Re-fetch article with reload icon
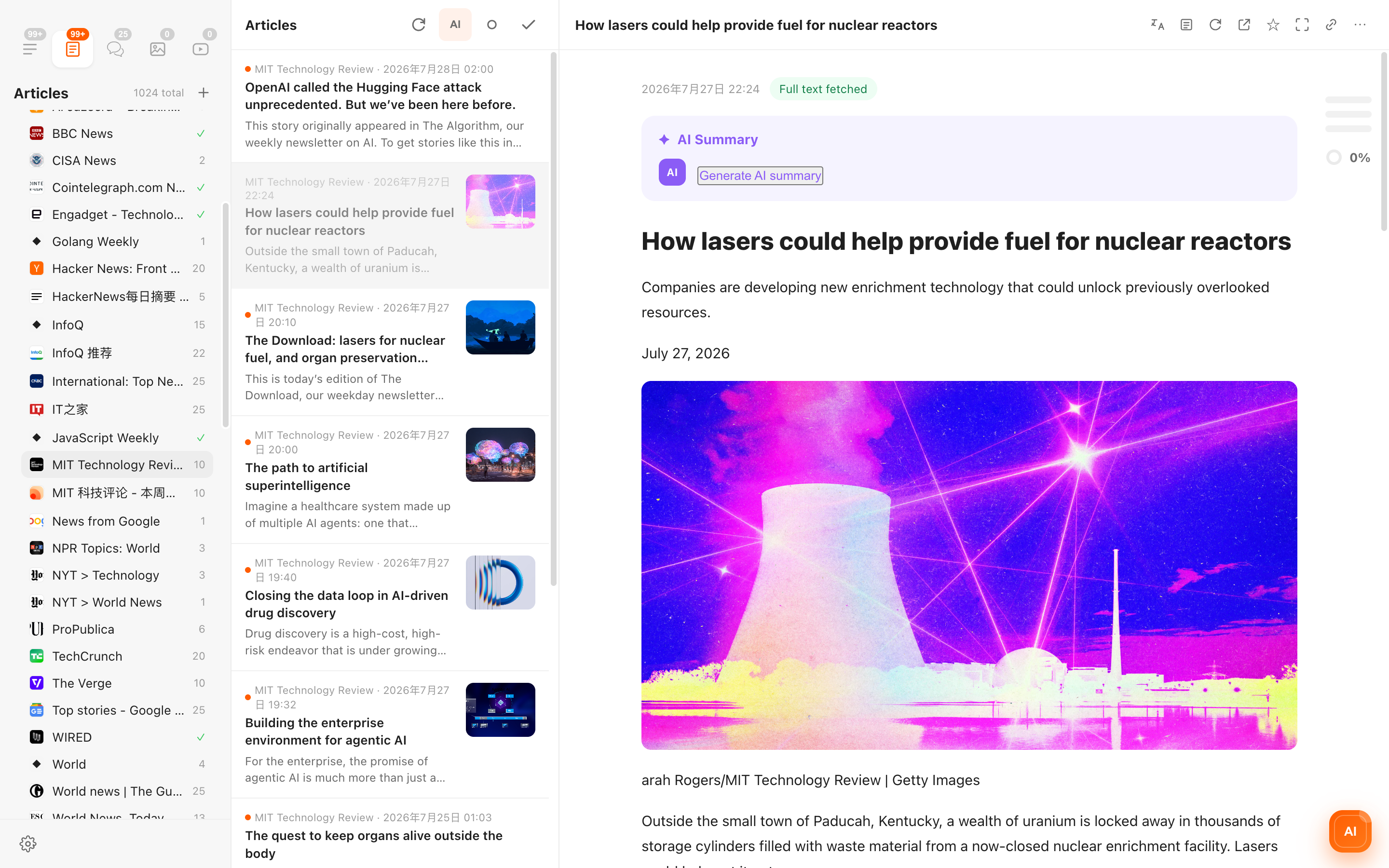Image resolution: width=1389 pixels, height=868 pixels. tap(1215, 25)
